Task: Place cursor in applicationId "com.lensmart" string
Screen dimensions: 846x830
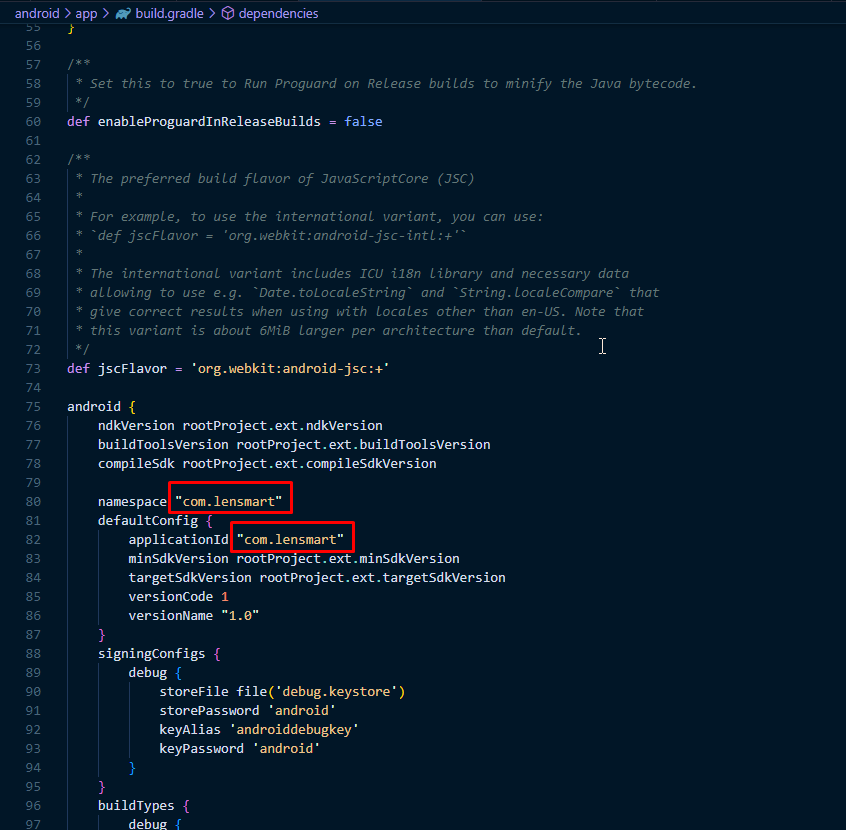Action: pos(293,540)
